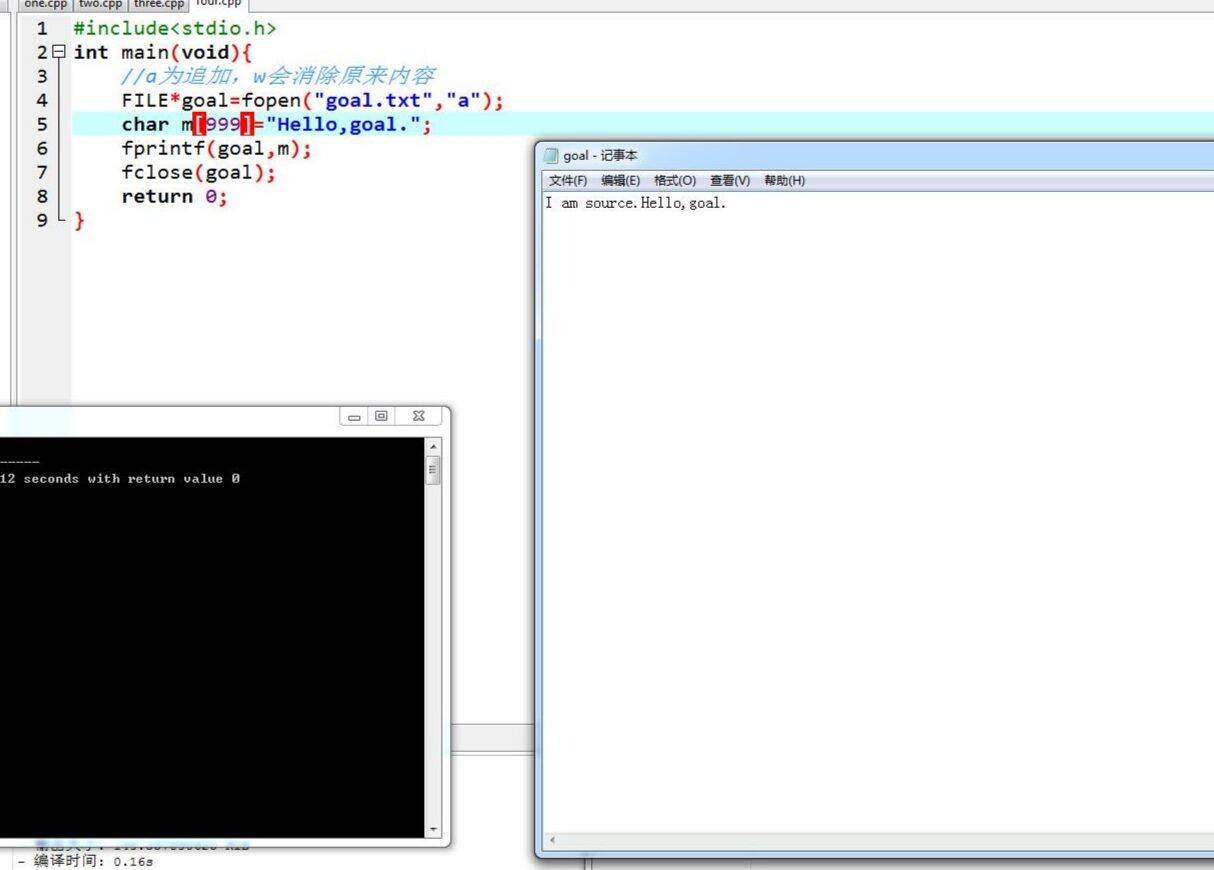Switch to the three.cpp tab
Viewport: 1214px width, 870px height.
pyautogui.click(x=157, y=4)
